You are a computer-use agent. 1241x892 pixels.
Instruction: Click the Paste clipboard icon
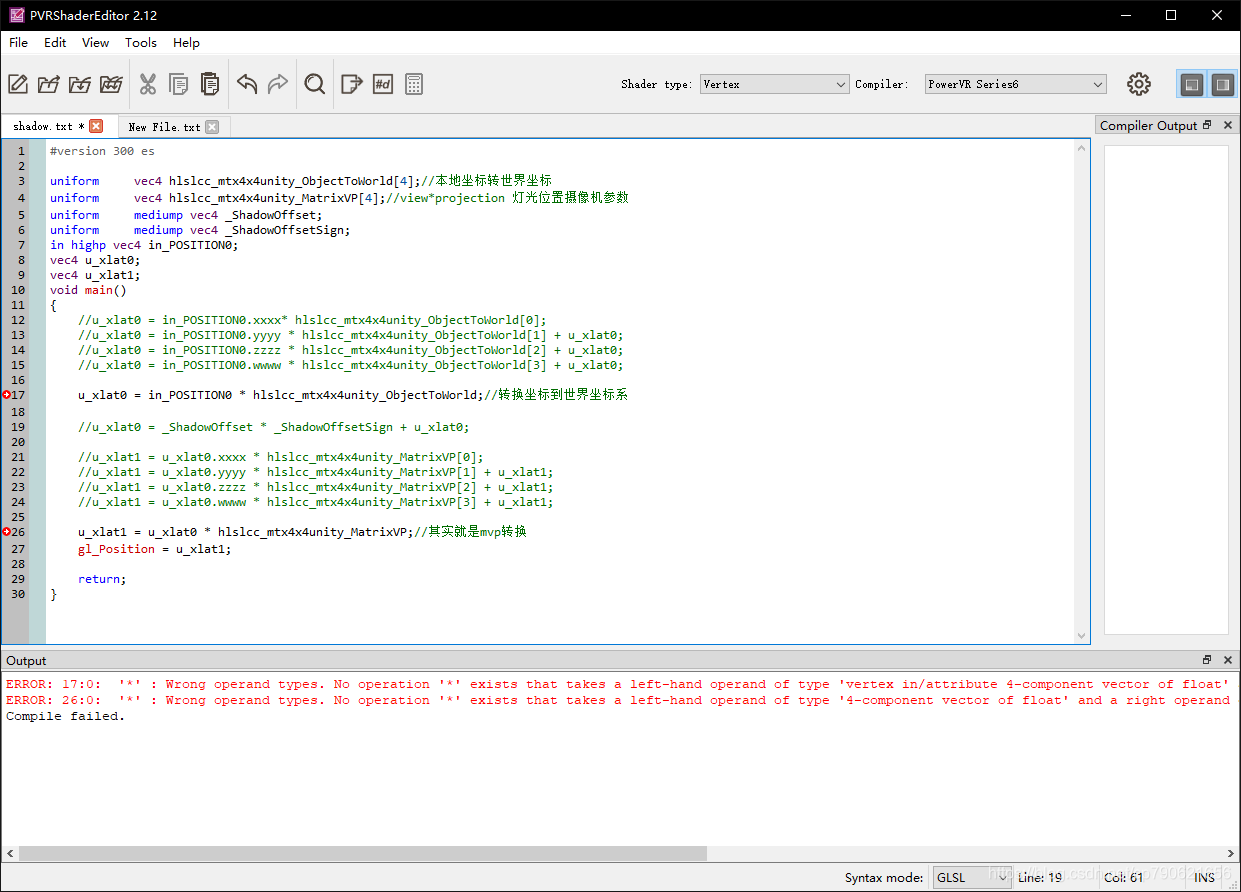[210, 84]
